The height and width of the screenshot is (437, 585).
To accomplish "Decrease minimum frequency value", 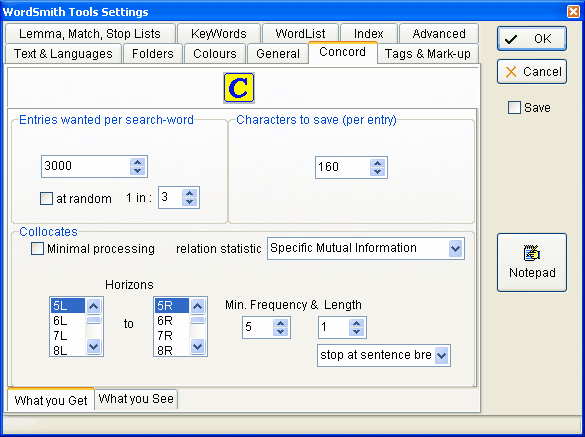I will (x=281, y=332).
